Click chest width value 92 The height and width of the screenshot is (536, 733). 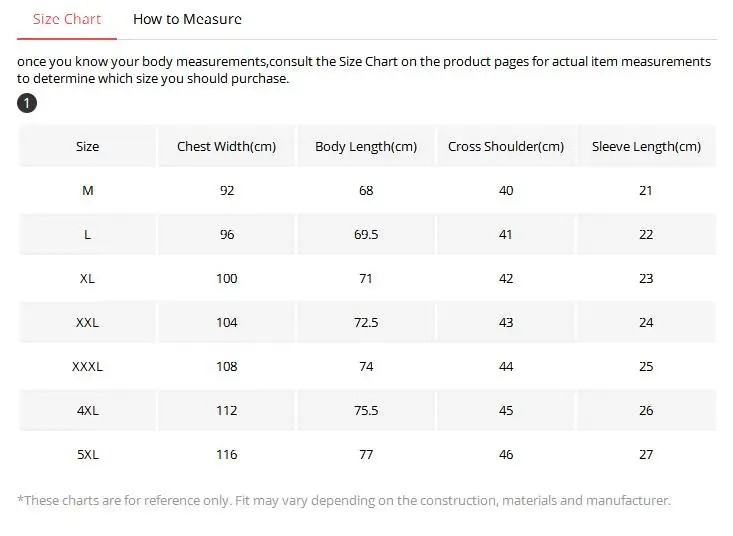(x=227, y=190)
